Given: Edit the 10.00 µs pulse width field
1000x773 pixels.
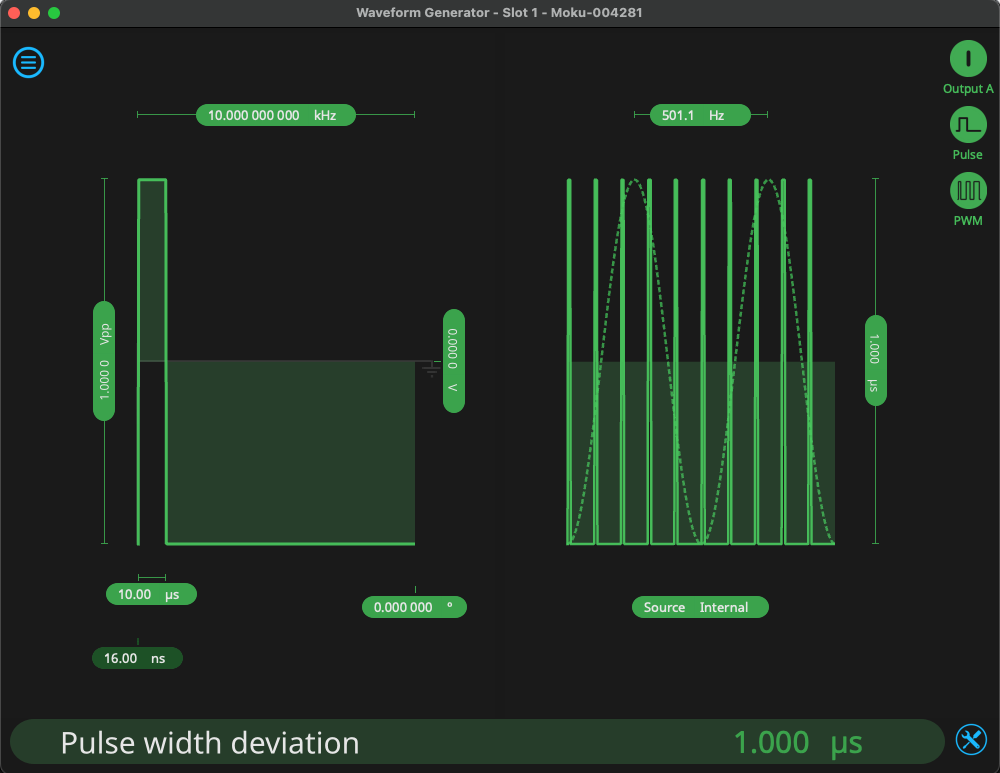Looking at the screenshot, I should 150,594.
